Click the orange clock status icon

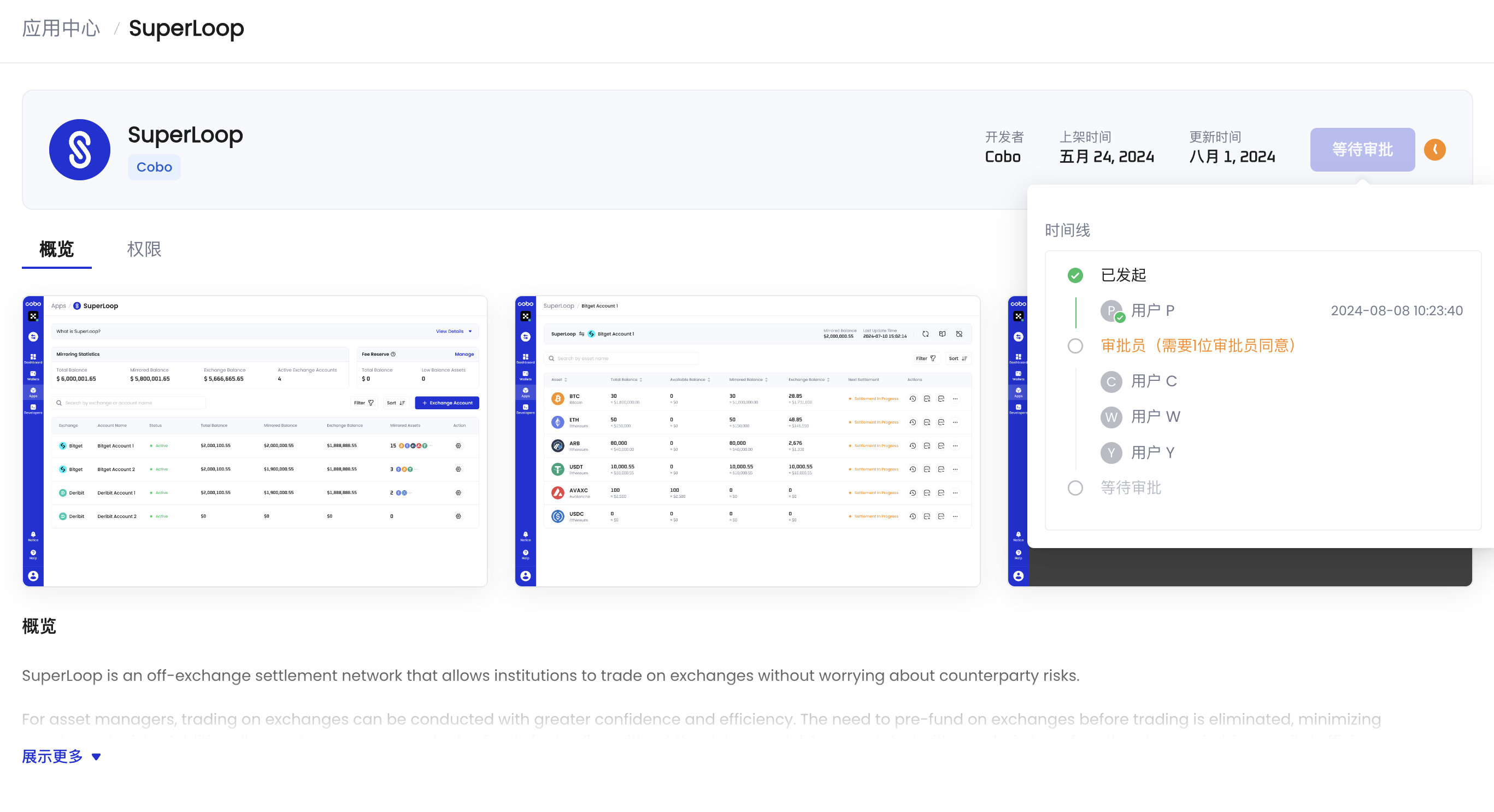[1434, 150]
